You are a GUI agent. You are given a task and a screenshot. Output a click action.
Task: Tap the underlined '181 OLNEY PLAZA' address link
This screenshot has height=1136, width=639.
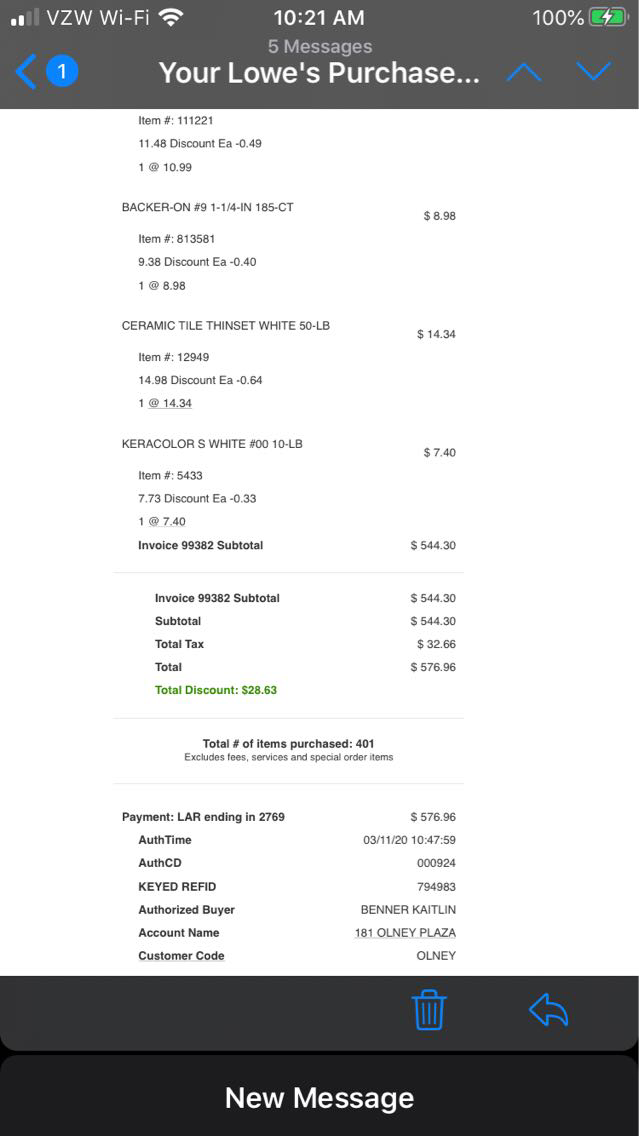tap(405, 933)
